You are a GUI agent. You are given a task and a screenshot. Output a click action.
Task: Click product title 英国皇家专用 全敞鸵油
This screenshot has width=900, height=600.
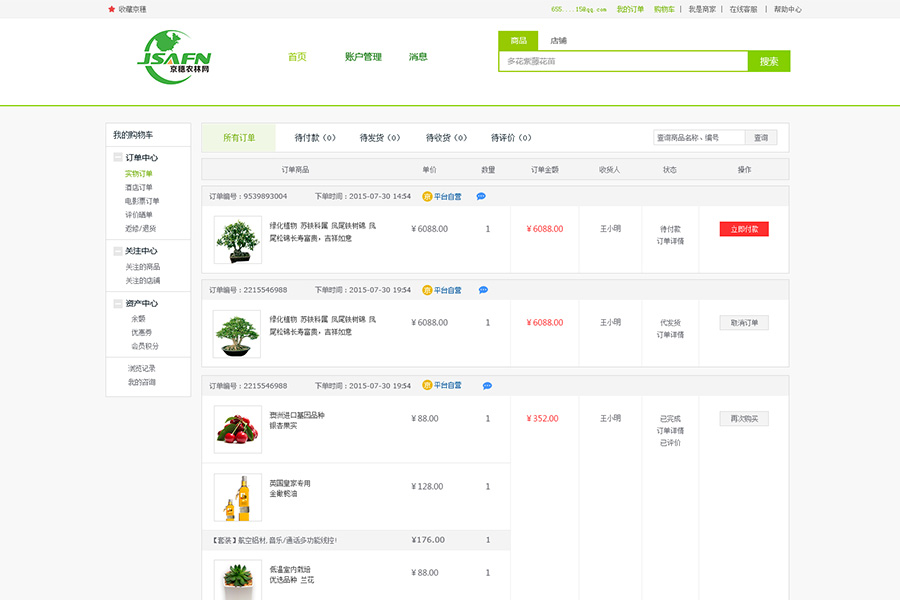(290, 489)
